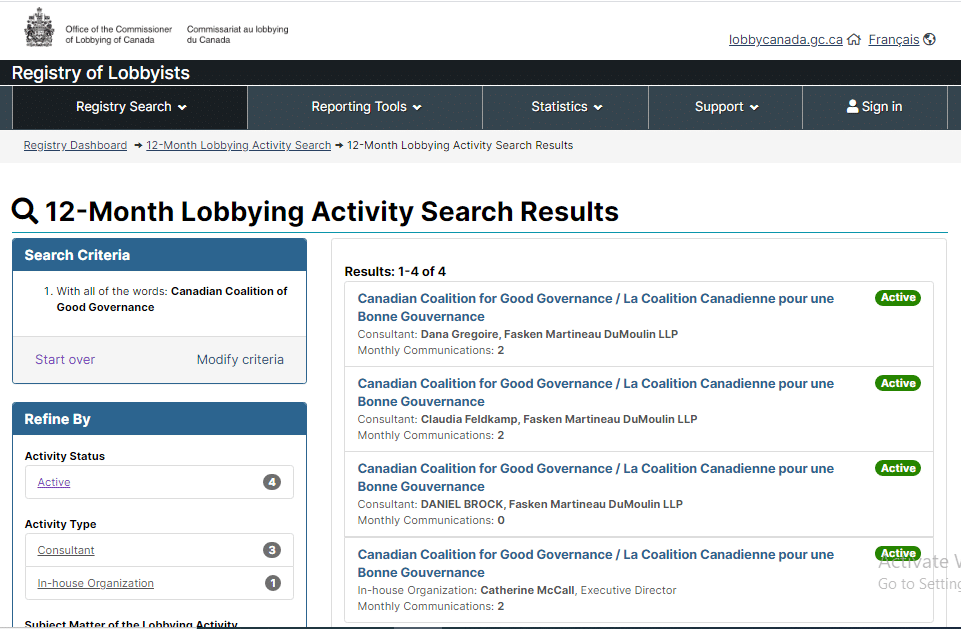This screenshot has width=961, height=629.
Task: Click the Registry of Lobbyists title
Action: click(x=101, y=73)
